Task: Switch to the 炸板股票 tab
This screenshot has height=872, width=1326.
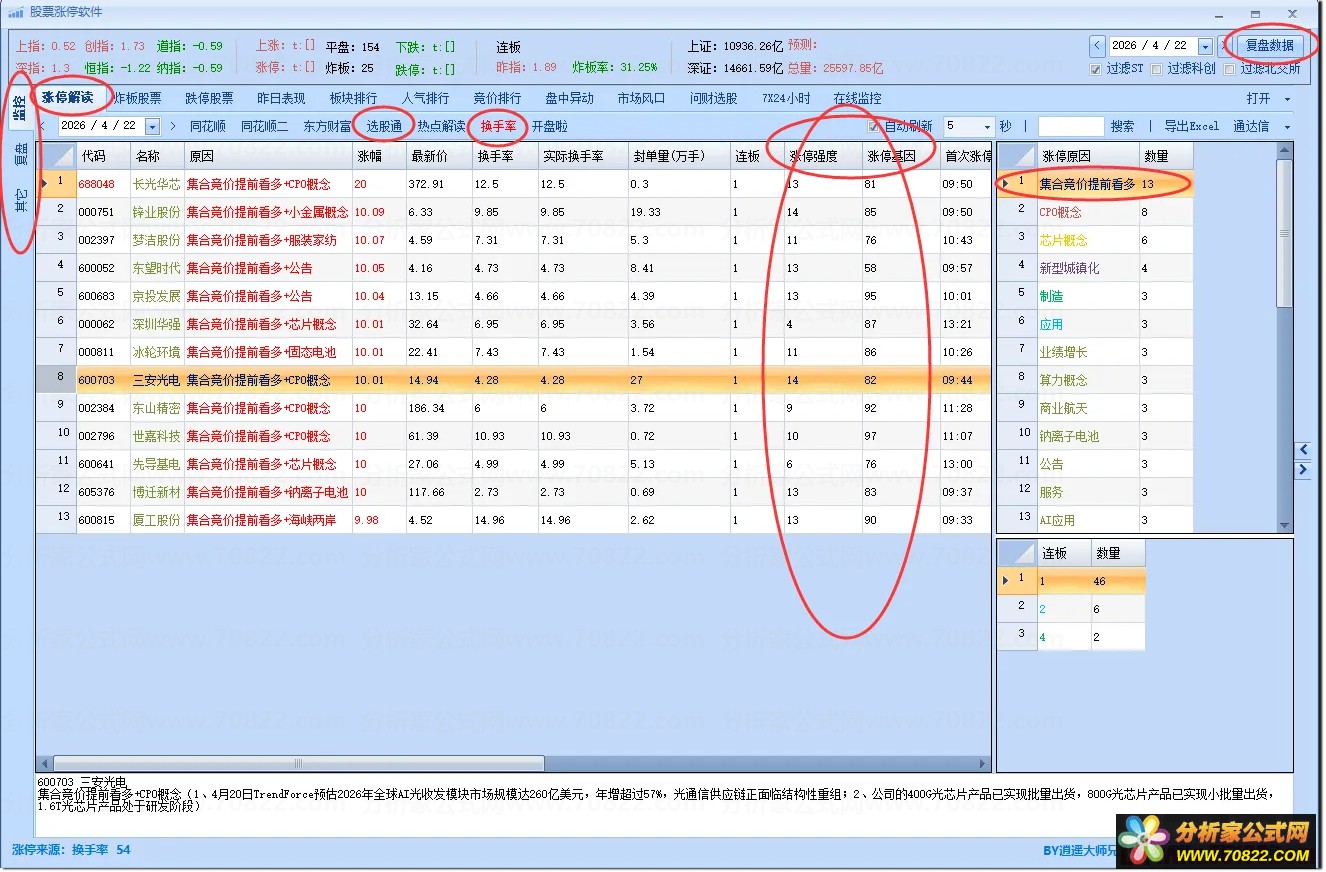Action: point(137,99)
